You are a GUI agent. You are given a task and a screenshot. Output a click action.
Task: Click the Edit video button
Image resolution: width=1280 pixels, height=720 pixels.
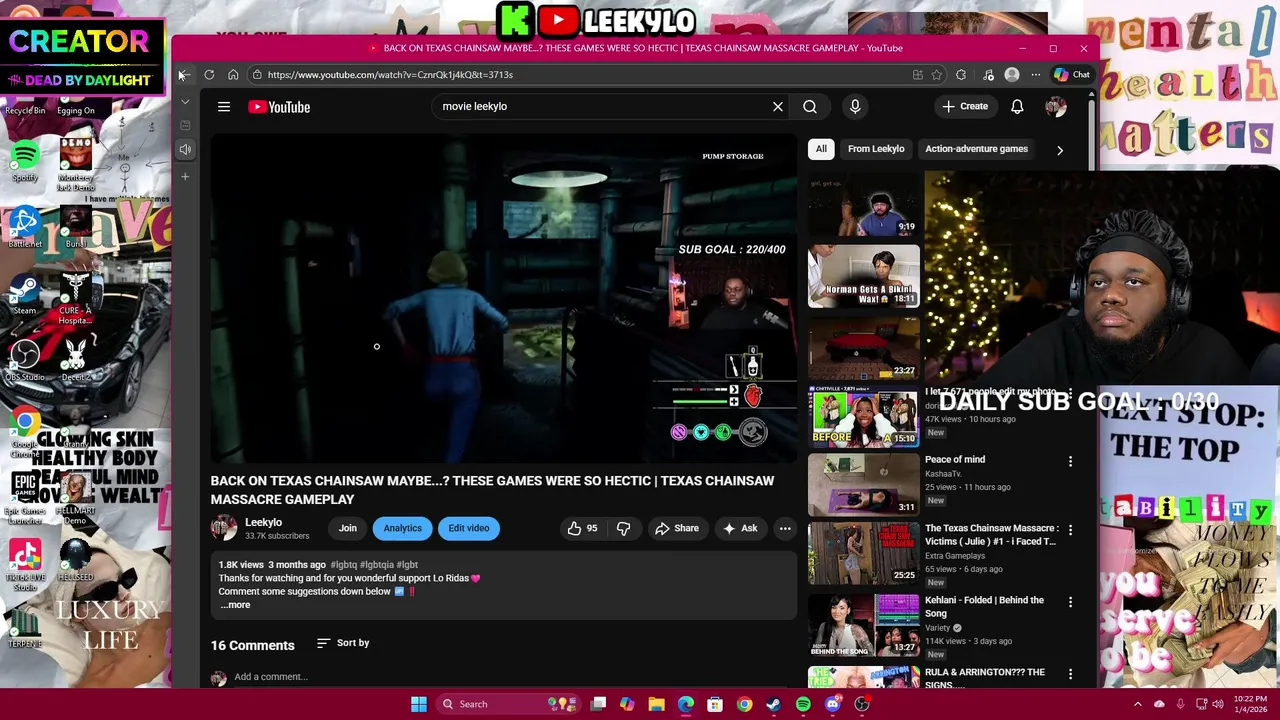[468, 528]
